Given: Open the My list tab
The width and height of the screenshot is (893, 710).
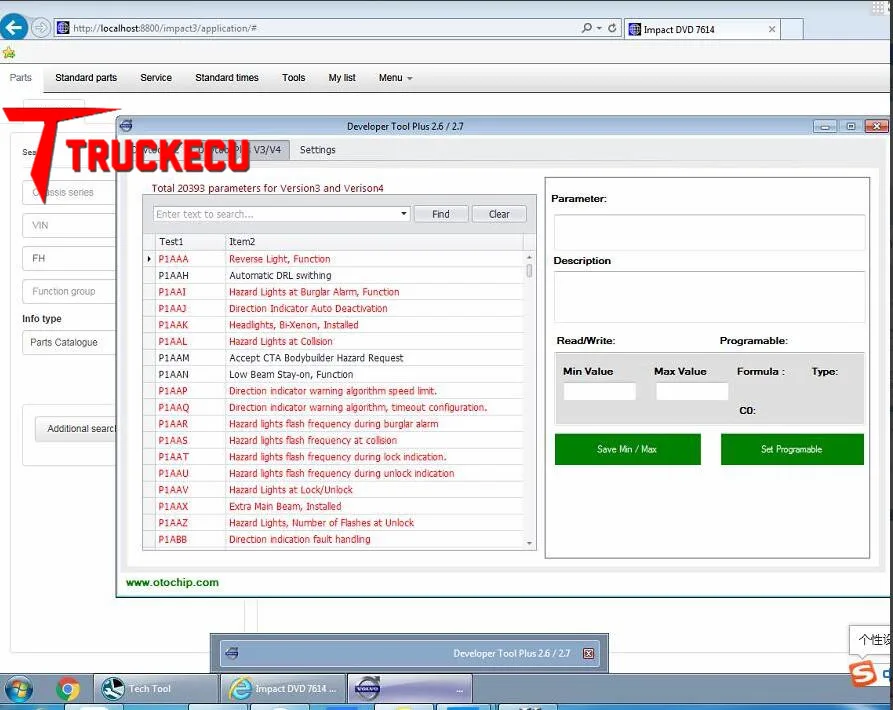Looking at the screenshot, I should (342, 77).
